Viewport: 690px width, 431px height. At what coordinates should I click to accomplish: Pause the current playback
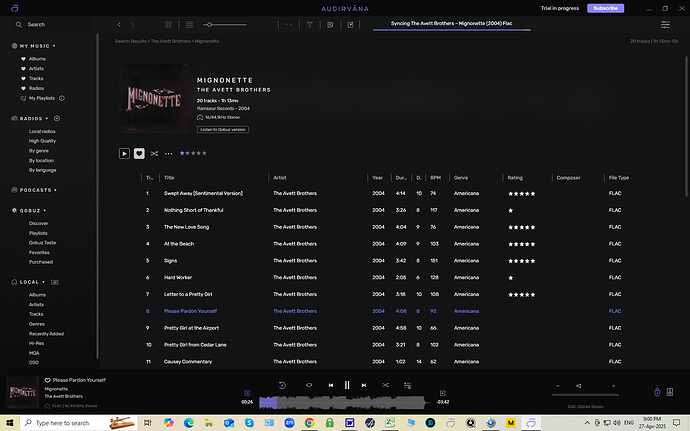347,385
